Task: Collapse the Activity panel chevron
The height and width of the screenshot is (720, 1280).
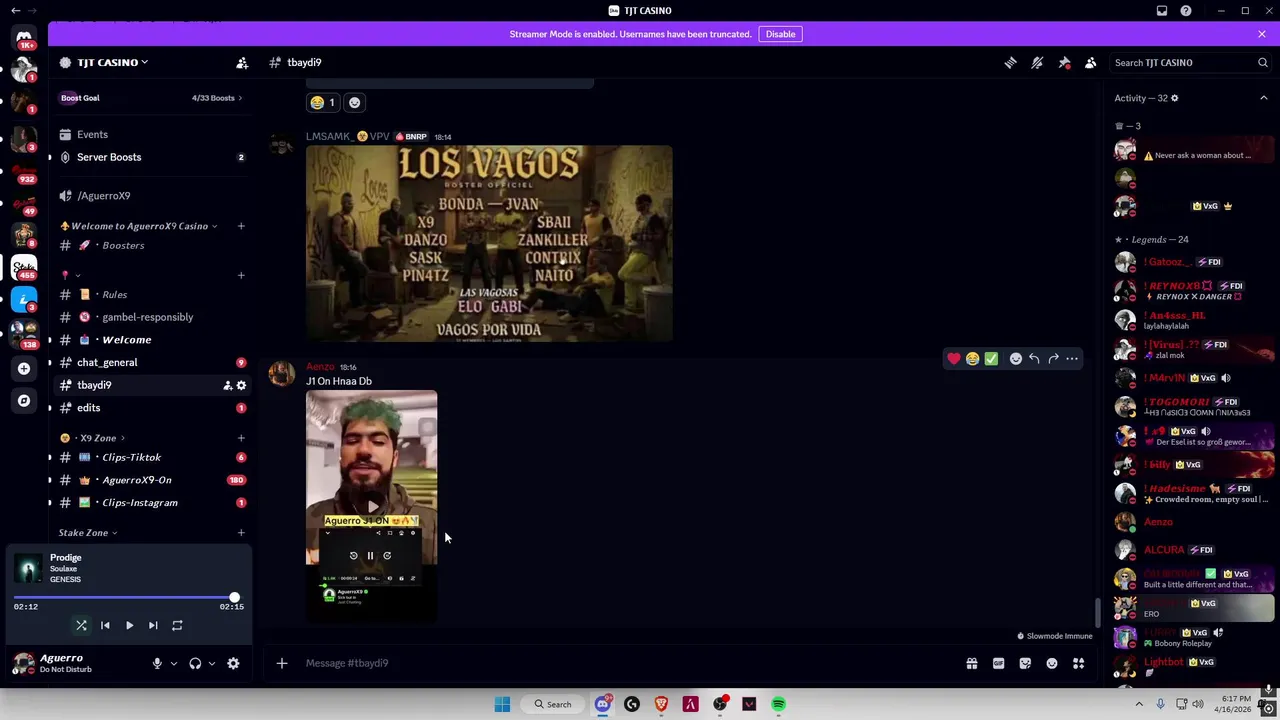Action: tap(1263, 98)
